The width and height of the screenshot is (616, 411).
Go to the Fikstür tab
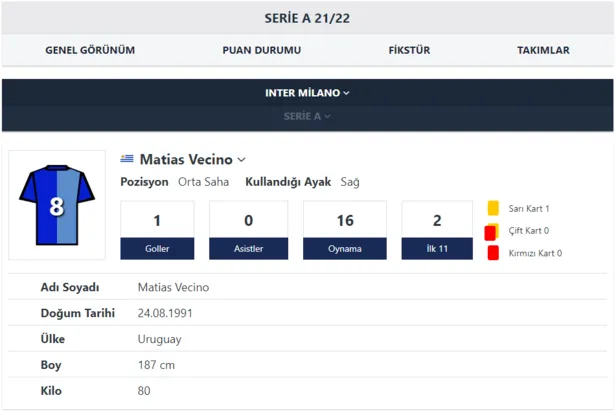point(410,50)
